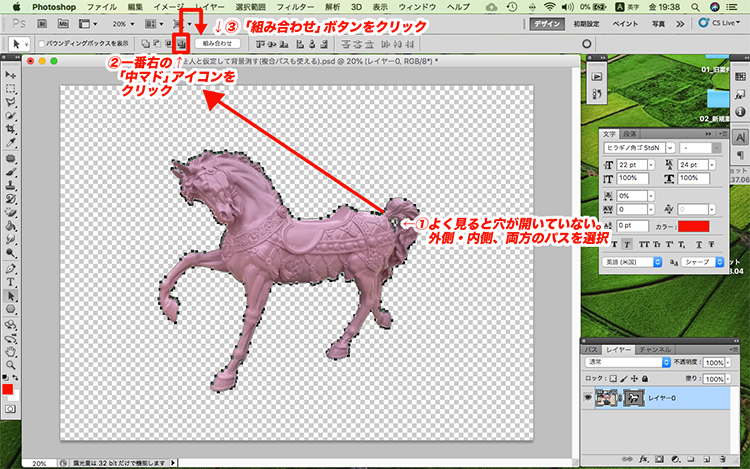The width and height of the screenshot is (750, 469).
Task: Launch Mini Bridge from the application bar
Action: [63, 23]
